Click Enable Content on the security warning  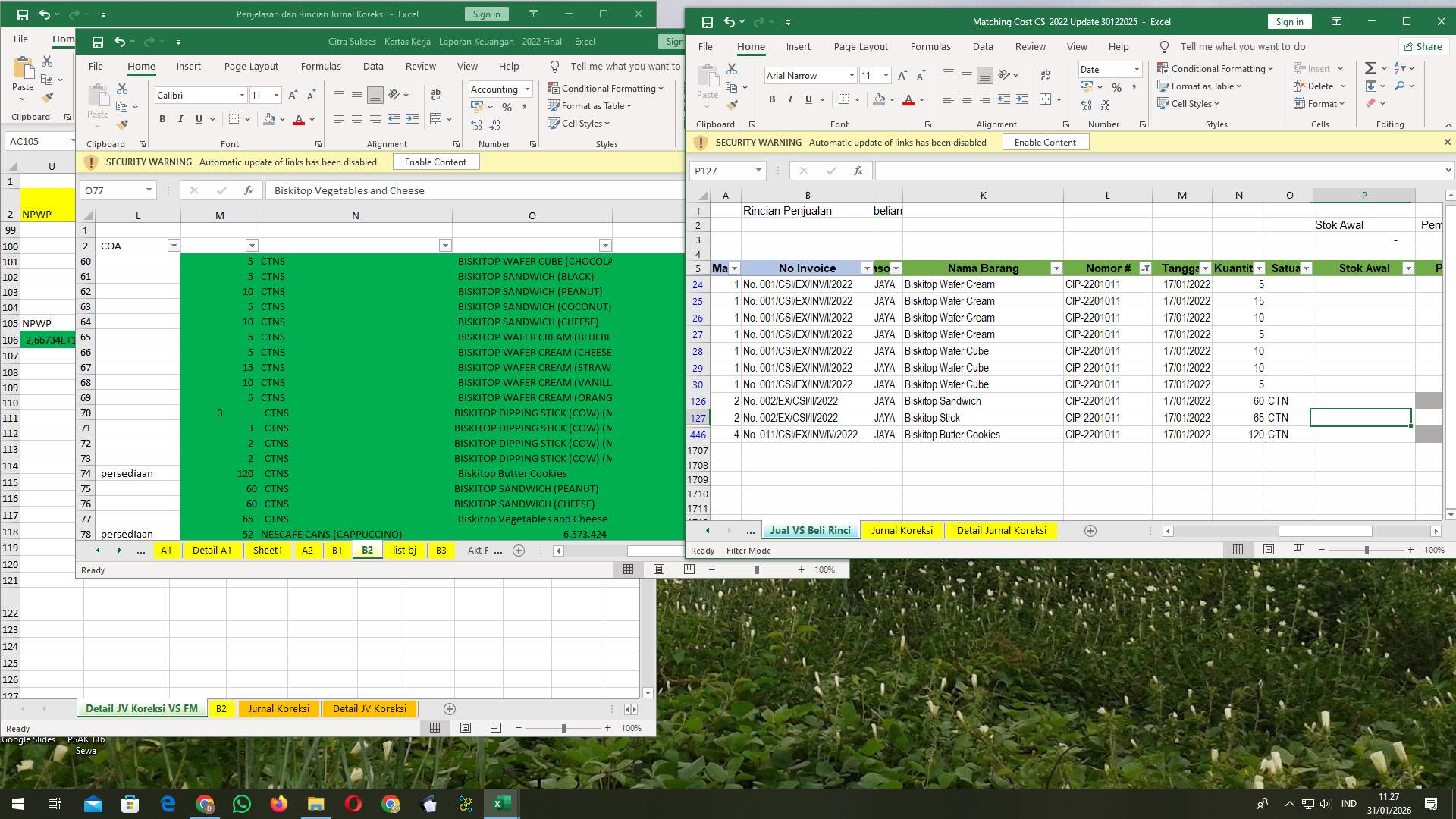pos(1046,142)
